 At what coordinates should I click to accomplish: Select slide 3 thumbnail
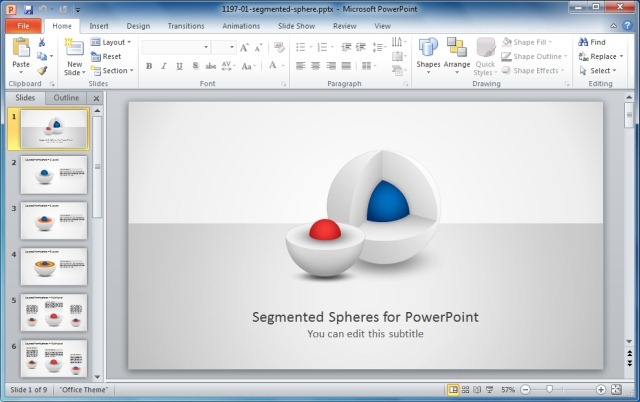pyautogui.click(x=54, y=220)
